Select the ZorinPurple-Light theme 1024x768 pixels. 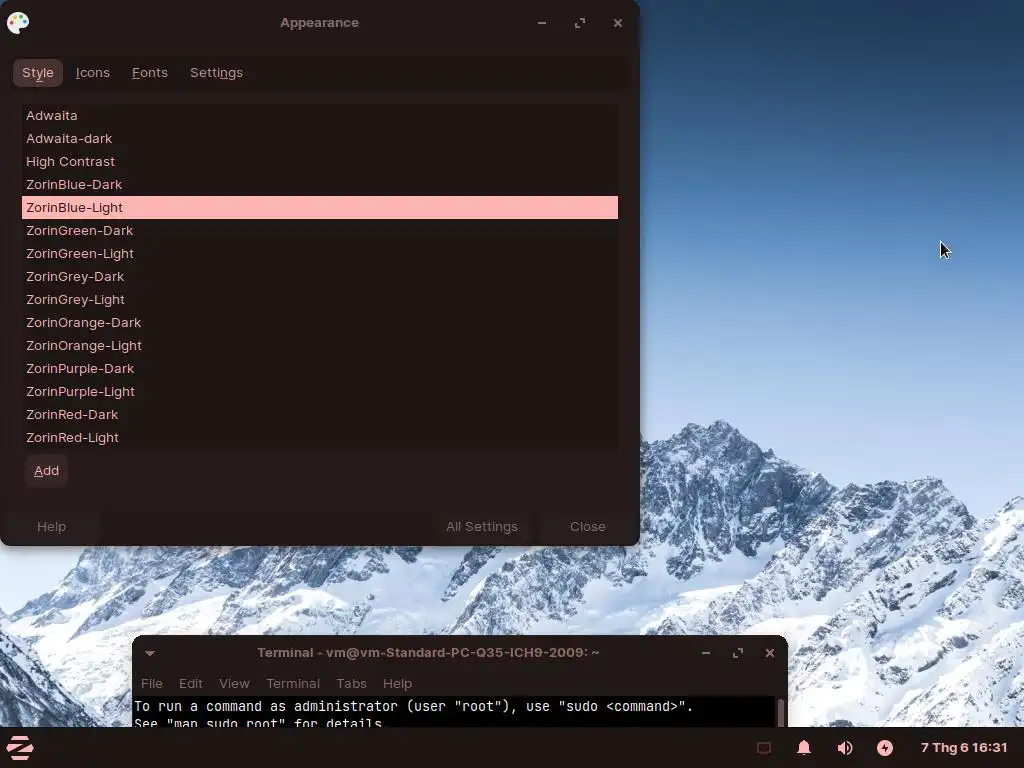tap(320, 392)
